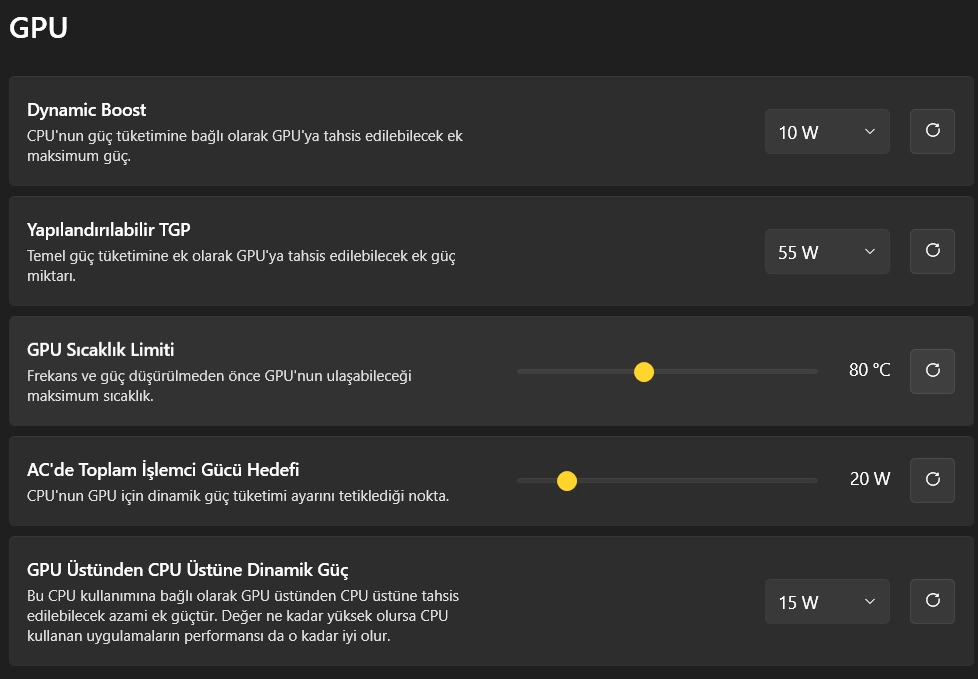The image size is (978, 679).
Task: Reset GPU Üstünden CPU Üstüne Dinamik Güç
Action: (932, 601)
